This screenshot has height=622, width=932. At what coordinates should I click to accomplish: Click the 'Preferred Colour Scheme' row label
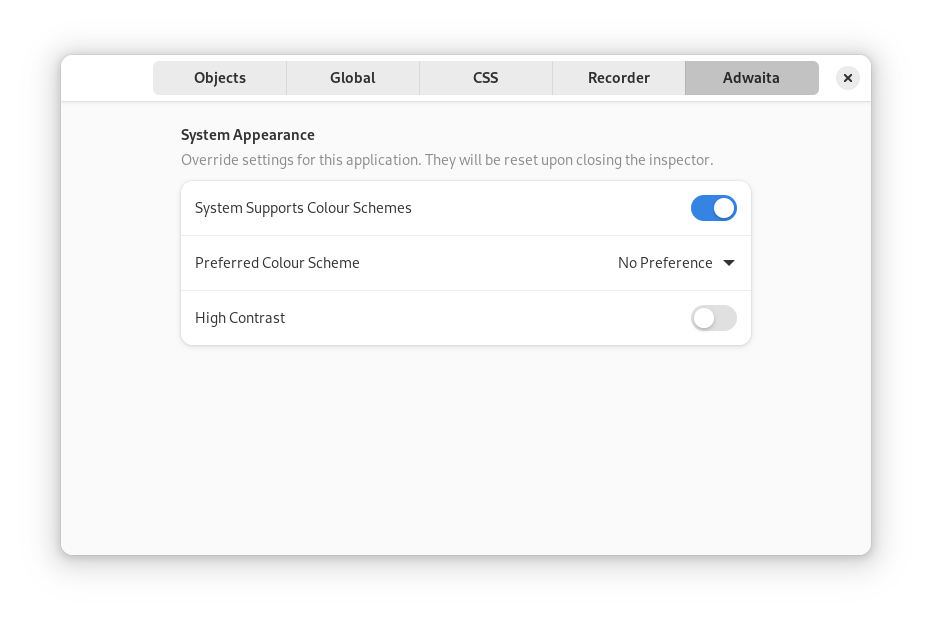pyautogui.click(x=277, y=263)
